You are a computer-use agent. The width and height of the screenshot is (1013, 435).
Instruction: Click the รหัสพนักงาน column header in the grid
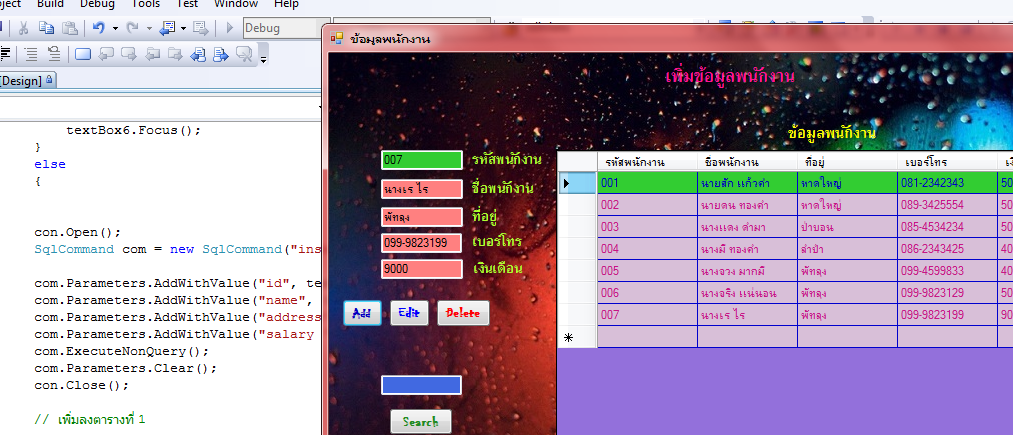pyautogui.click(x=647, y=162)
